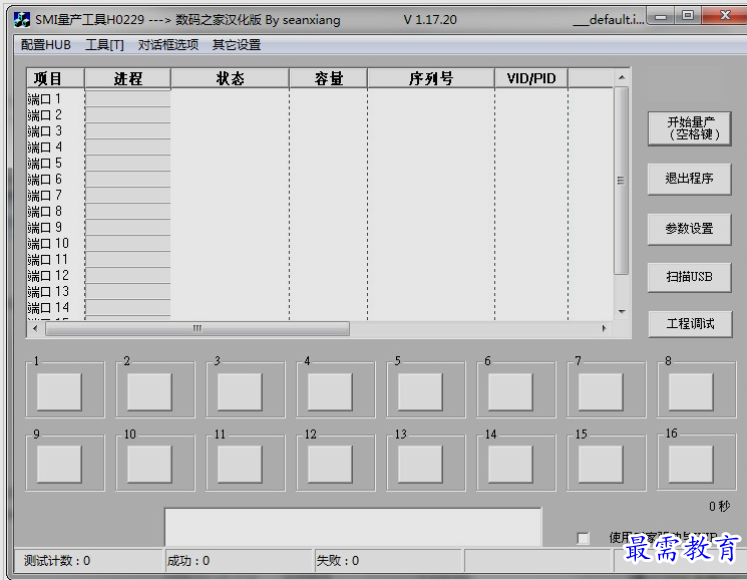Click the port 5 status box
Viewport: 747px width, 580px height.
point(420,392)
